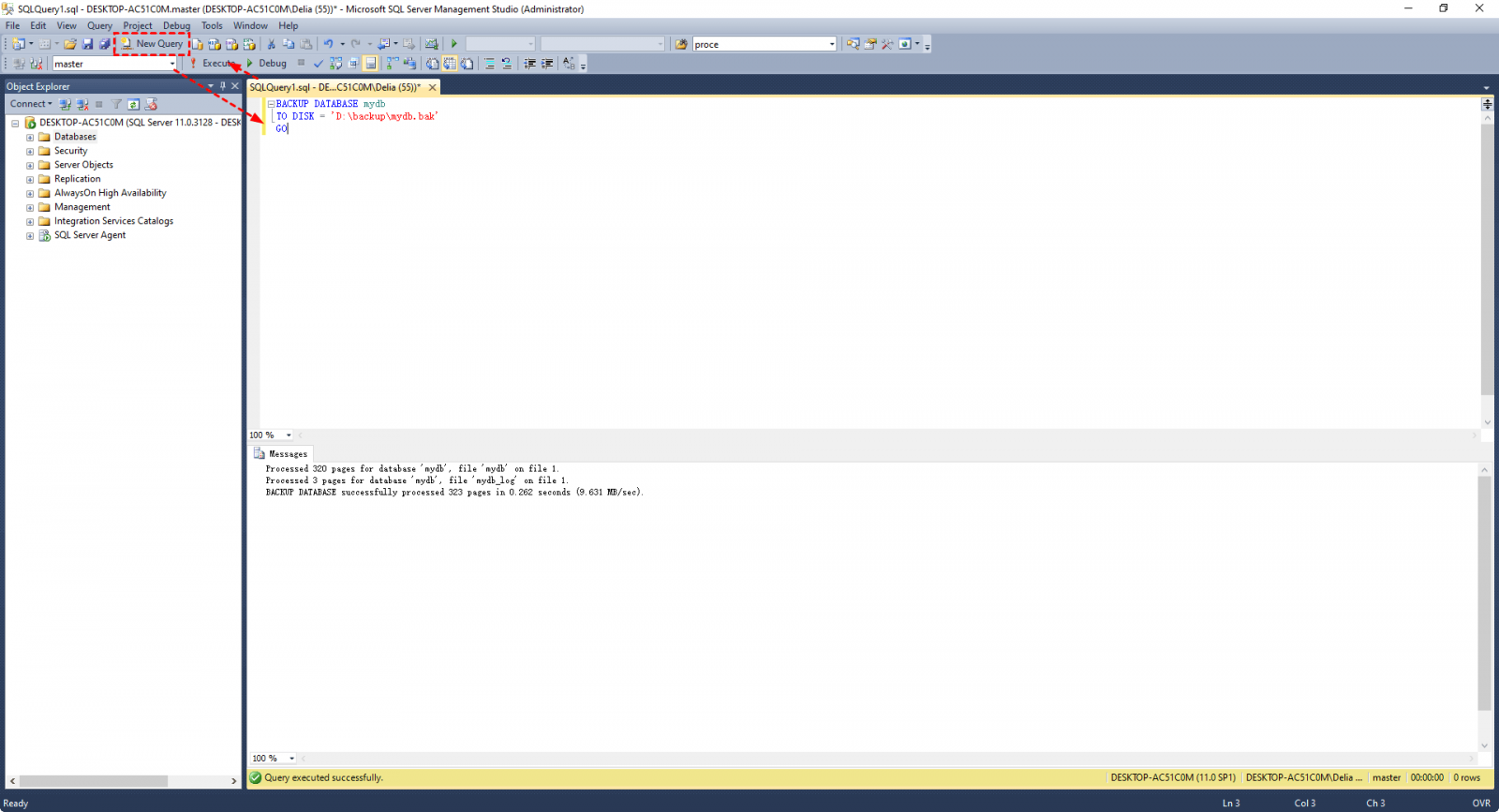This screenshot has height=812, width=1499.
Task: Expand the Databases node
Action: coord(30,138)
